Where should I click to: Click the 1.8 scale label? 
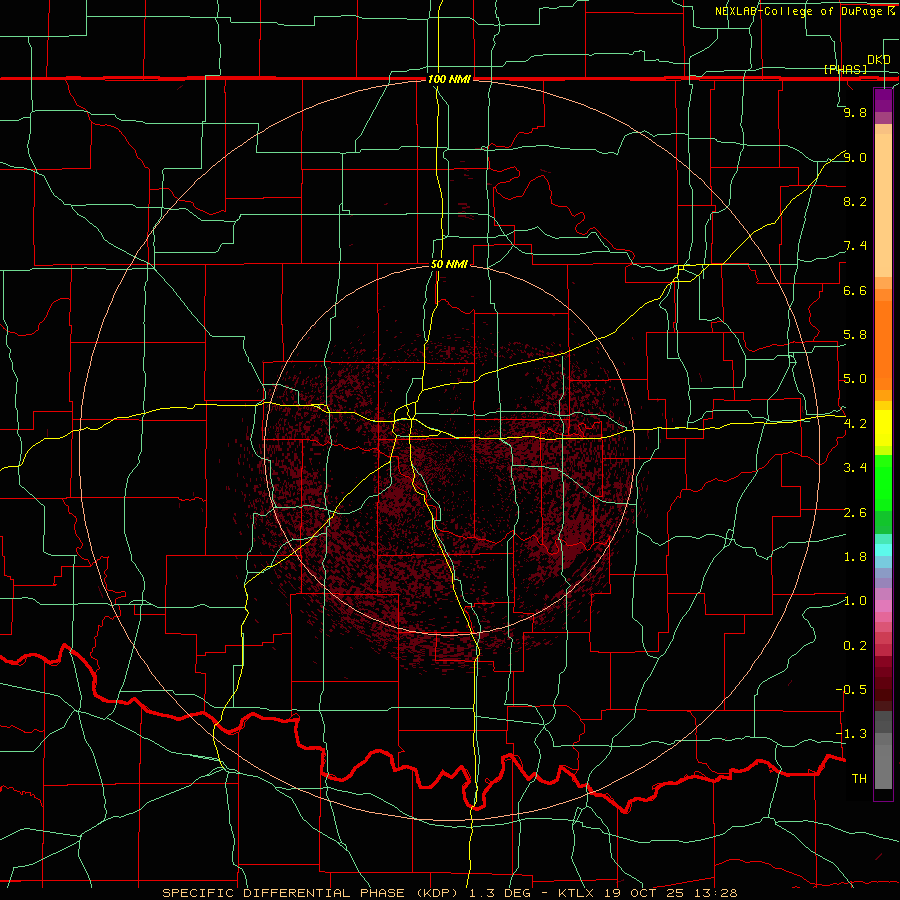click(x=855, y=557)
